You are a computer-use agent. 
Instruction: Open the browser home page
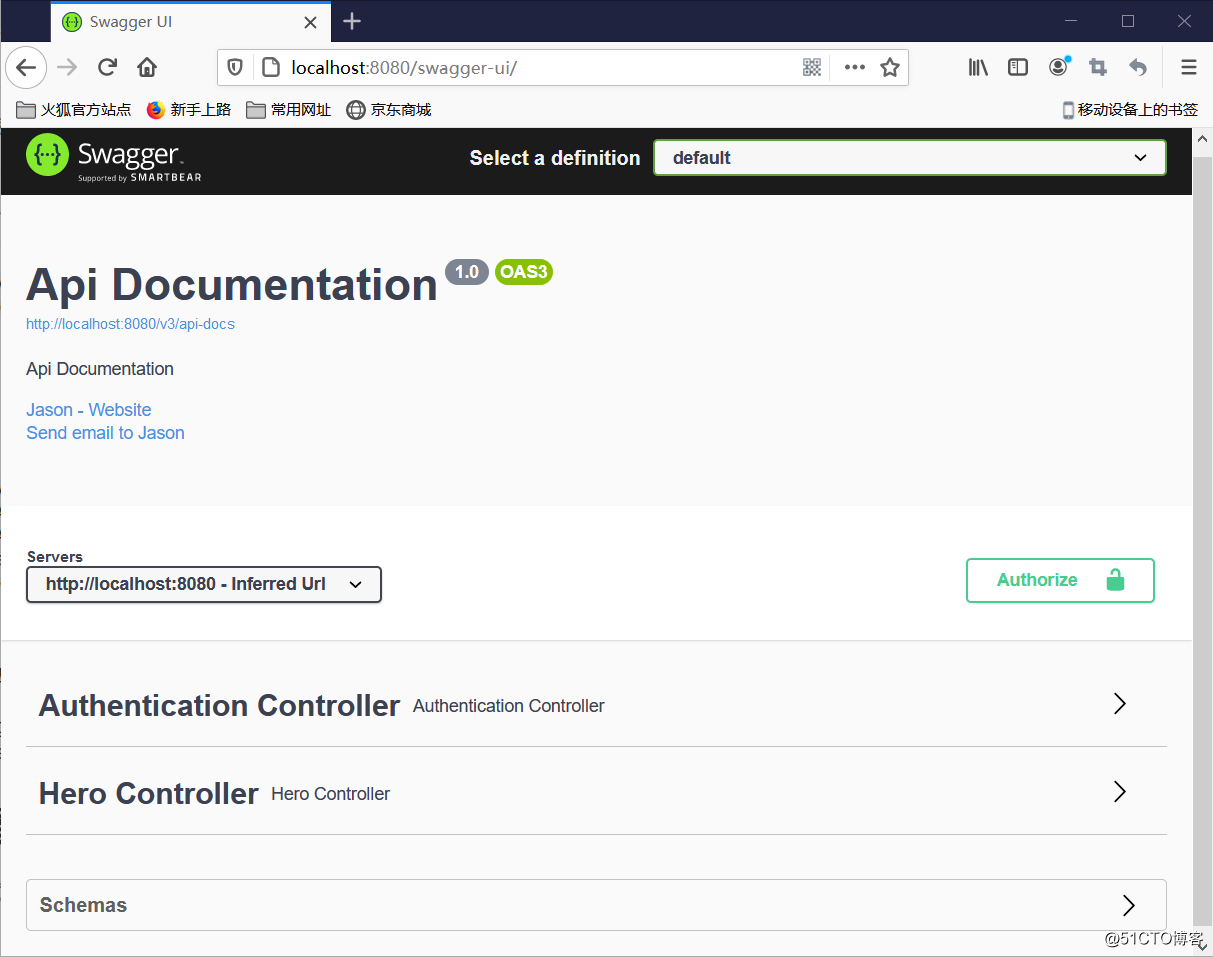pyautogui.click(x=147, y=67)
